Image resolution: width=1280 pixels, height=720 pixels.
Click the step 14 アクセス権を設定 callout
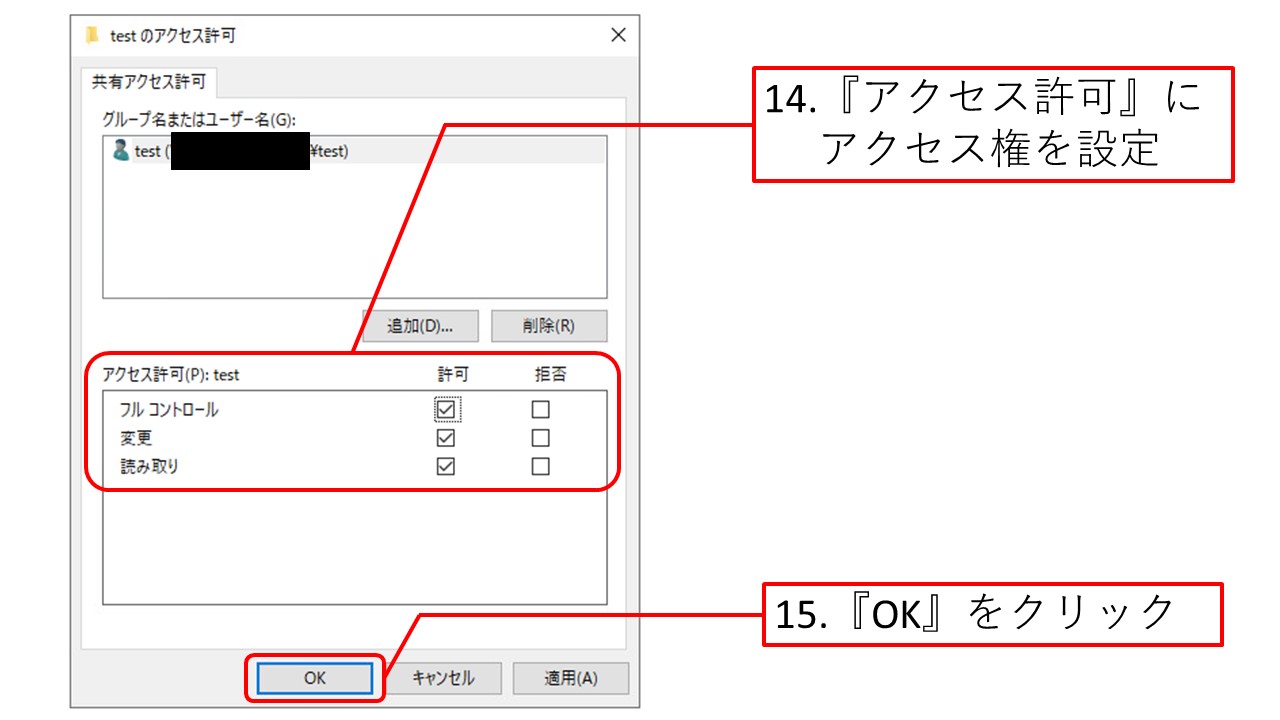pyautogui.click(x=992, y=124)
